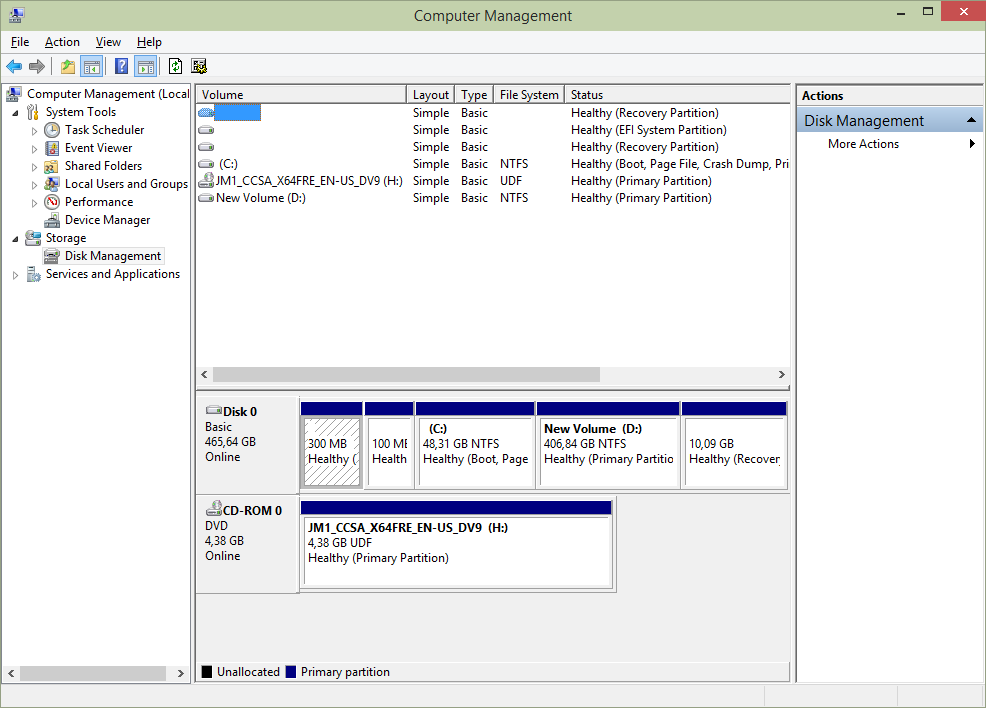
Task: Expand the Performance node
Action: tap(35, 203)
